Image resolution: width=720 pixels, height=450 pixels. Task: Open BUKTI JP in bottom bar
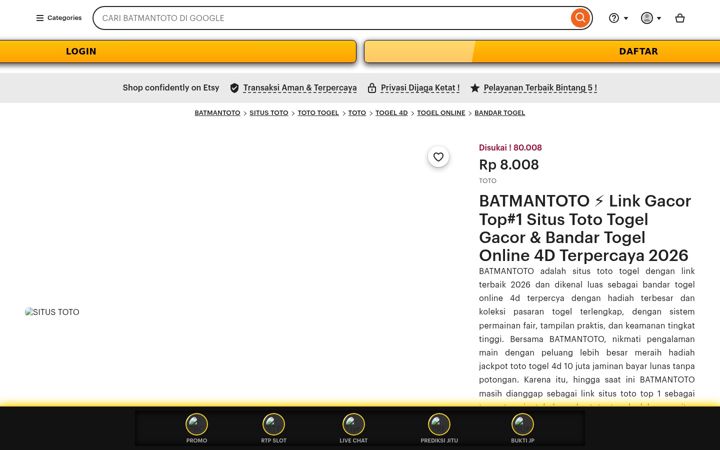tap(523, 428)
